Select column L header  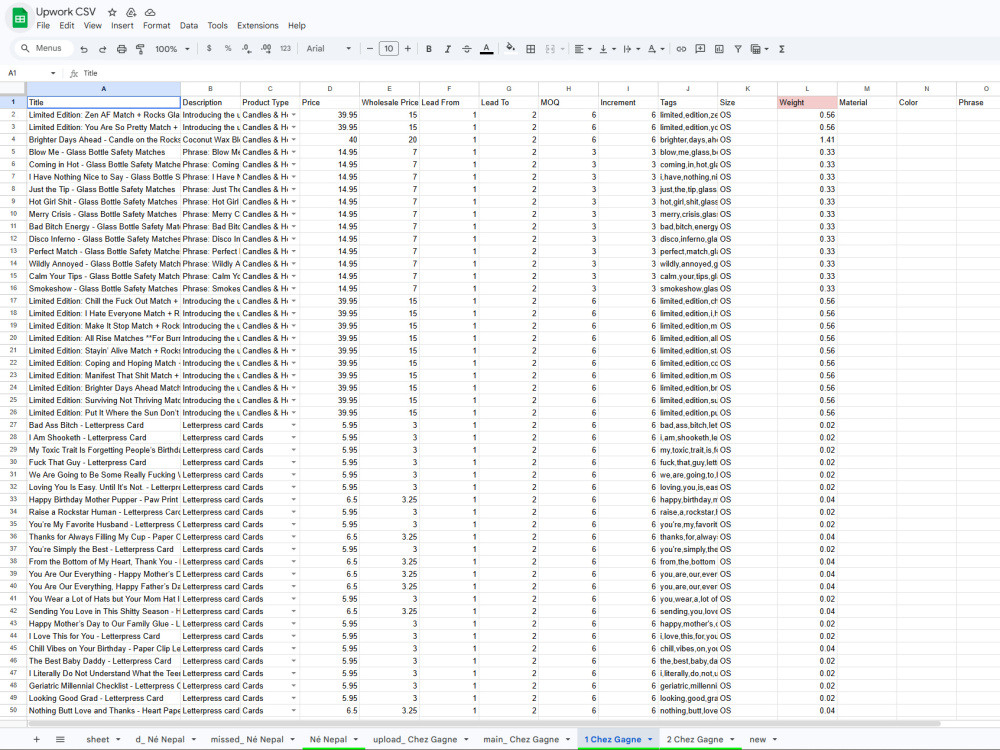click(807, 89)
